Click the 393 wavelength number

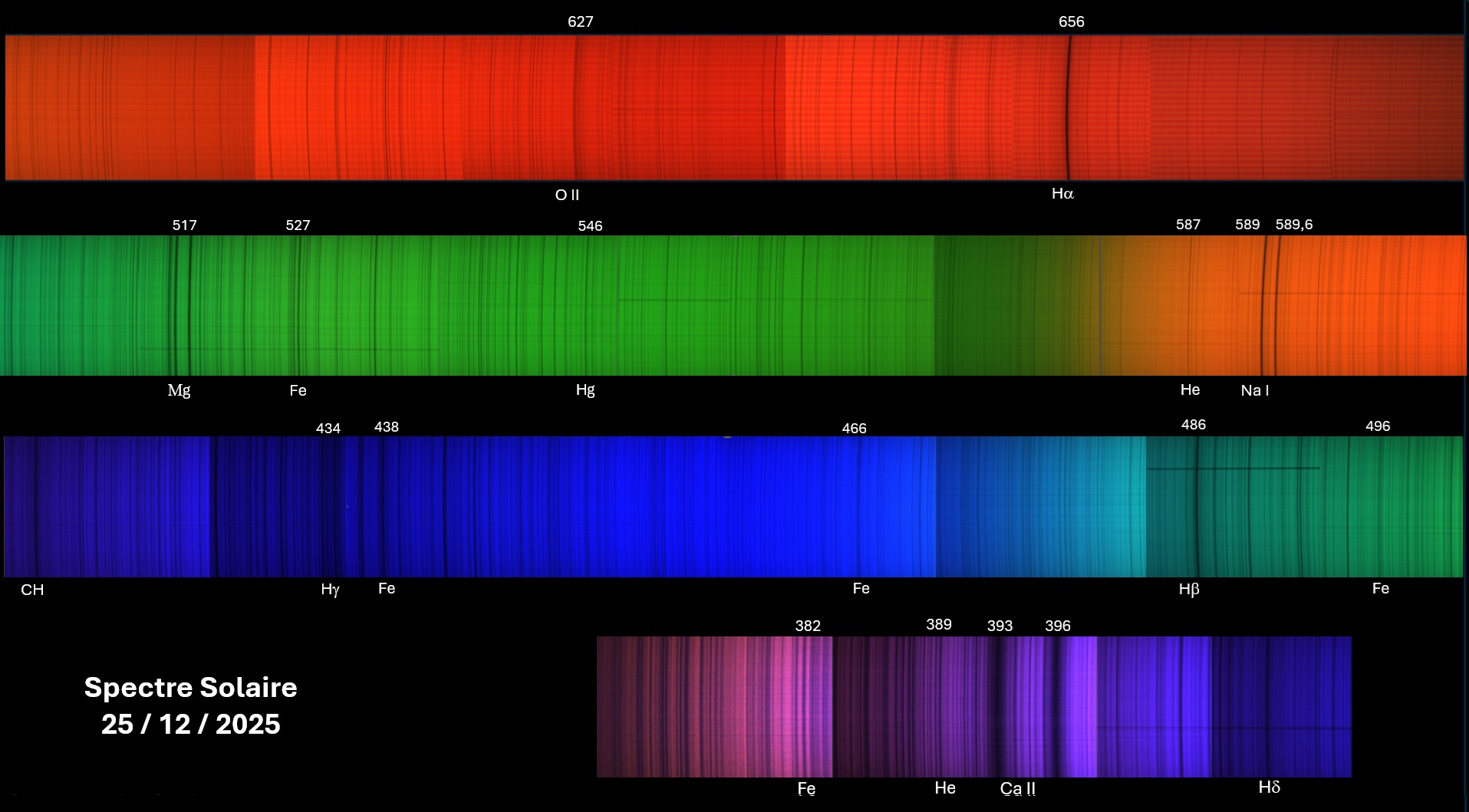click(1000, 626)
